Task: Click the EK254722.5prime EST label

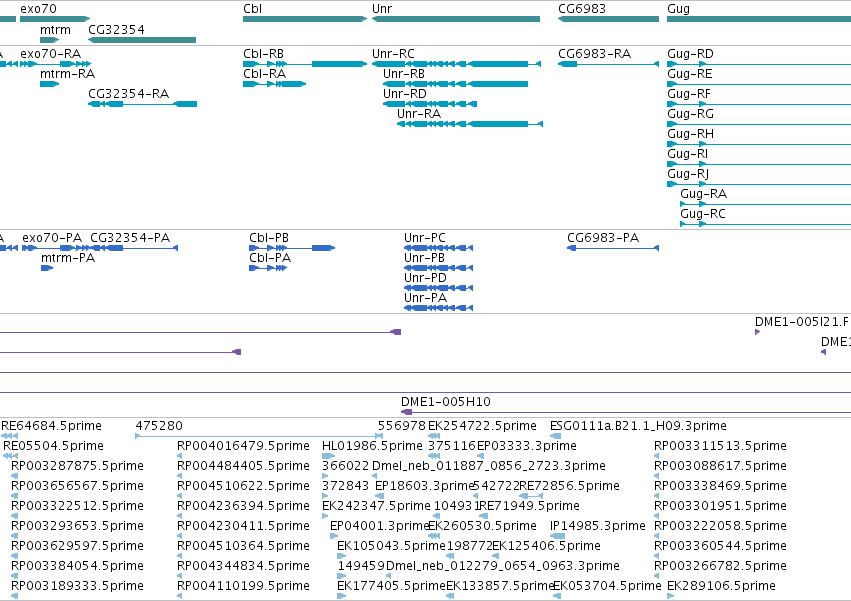Action: click(x=482, y=426)
